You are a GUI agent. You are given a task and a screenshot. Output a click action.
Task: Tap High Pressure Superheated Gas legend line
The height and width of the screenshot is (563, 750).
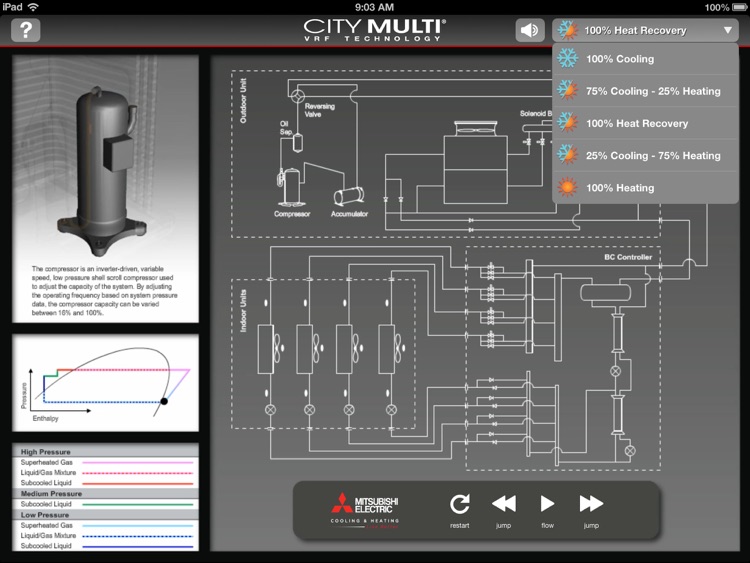coord(138,463)
